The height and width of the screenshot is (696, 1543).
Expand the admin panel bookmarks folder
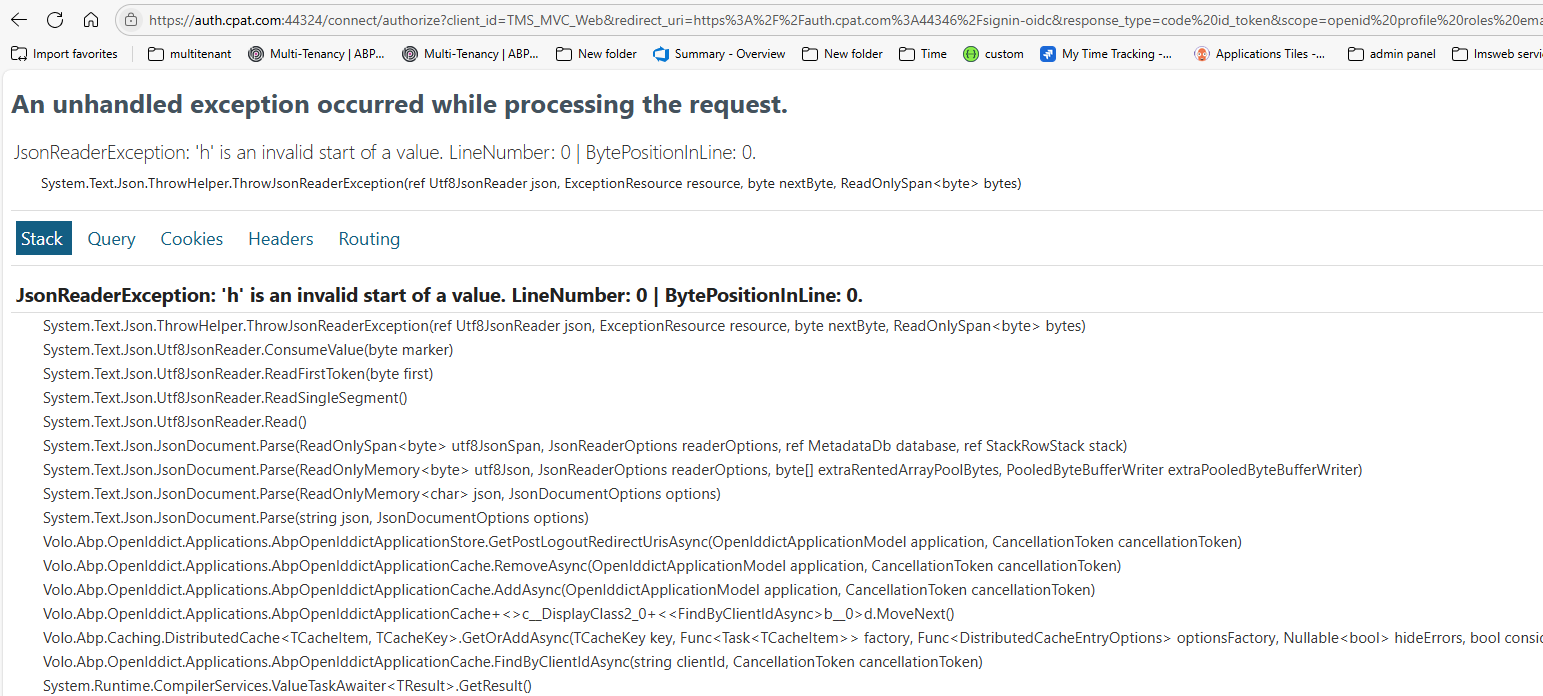click(x=1392, y=54)
